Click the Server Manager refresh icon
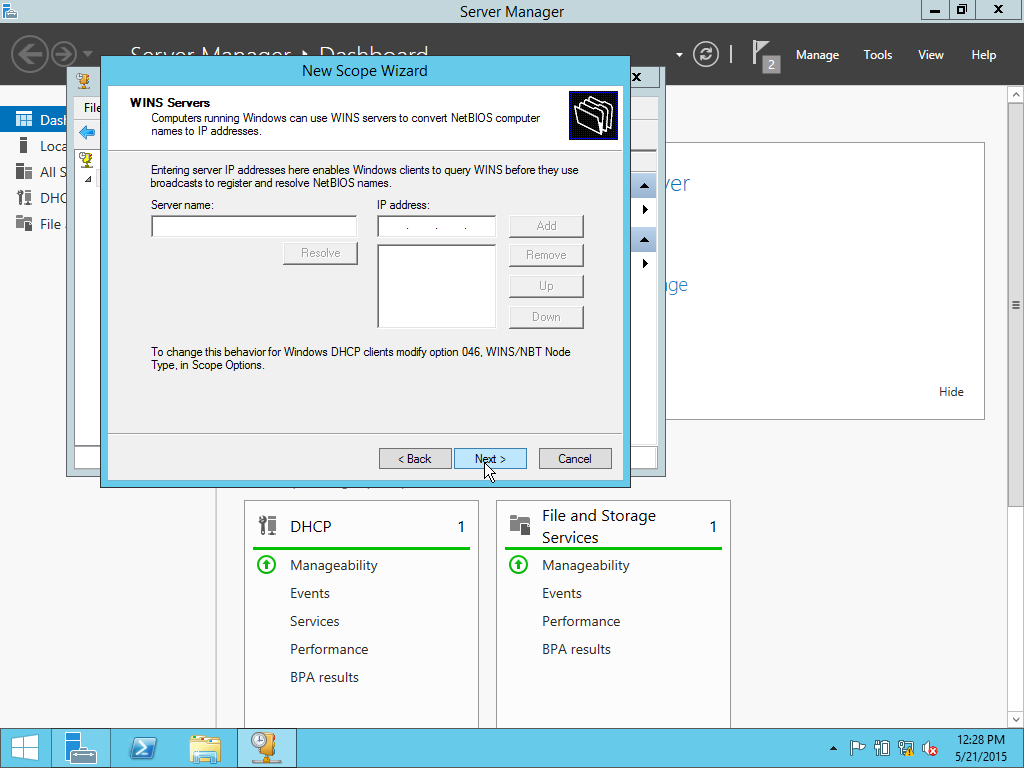Image resolution: width=1024 pixels, height=768 pixels. click(706, 54)
